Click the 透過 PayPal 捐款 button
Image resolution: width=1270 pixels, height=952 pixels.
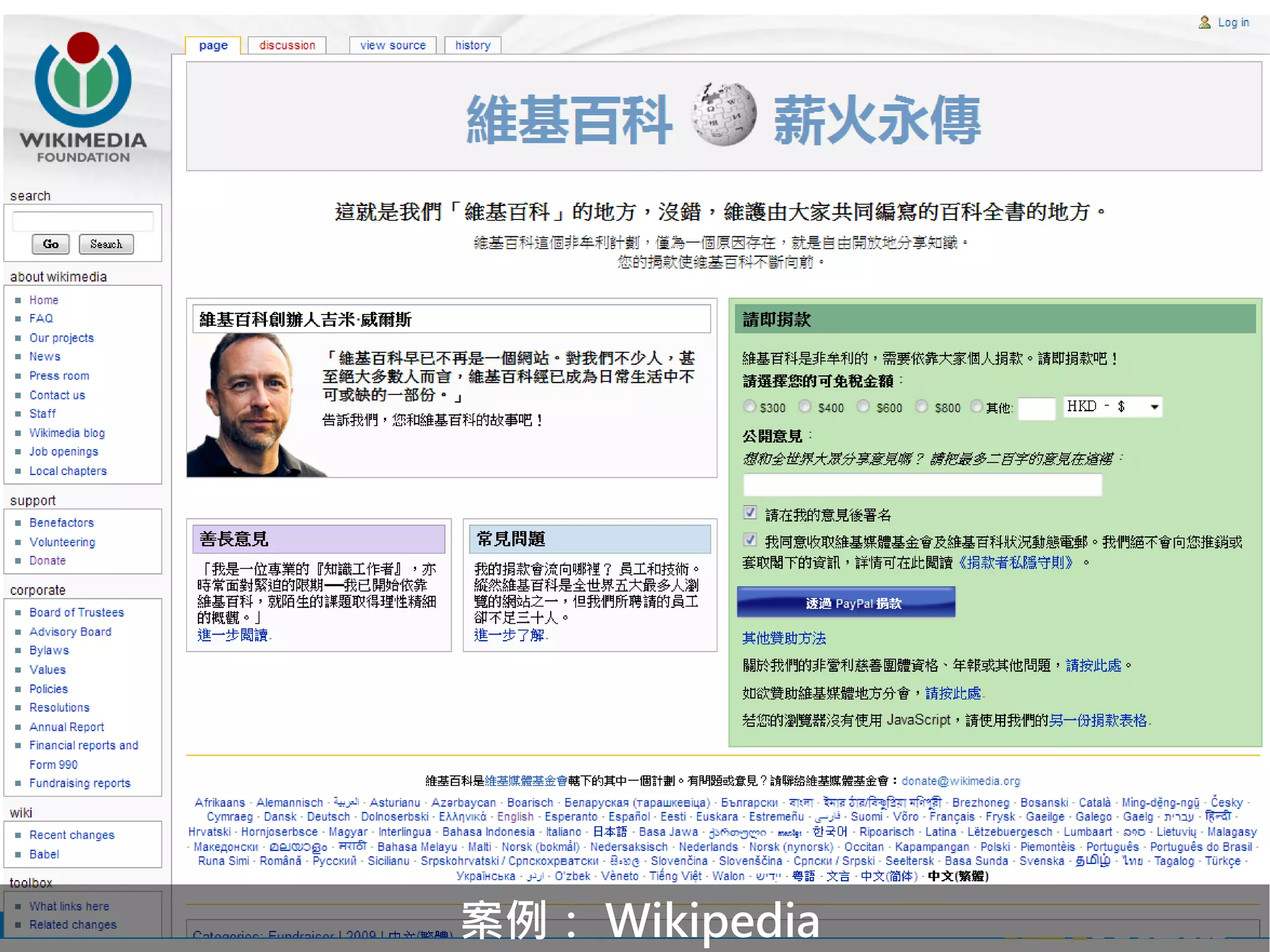click(x=846, y=602)
